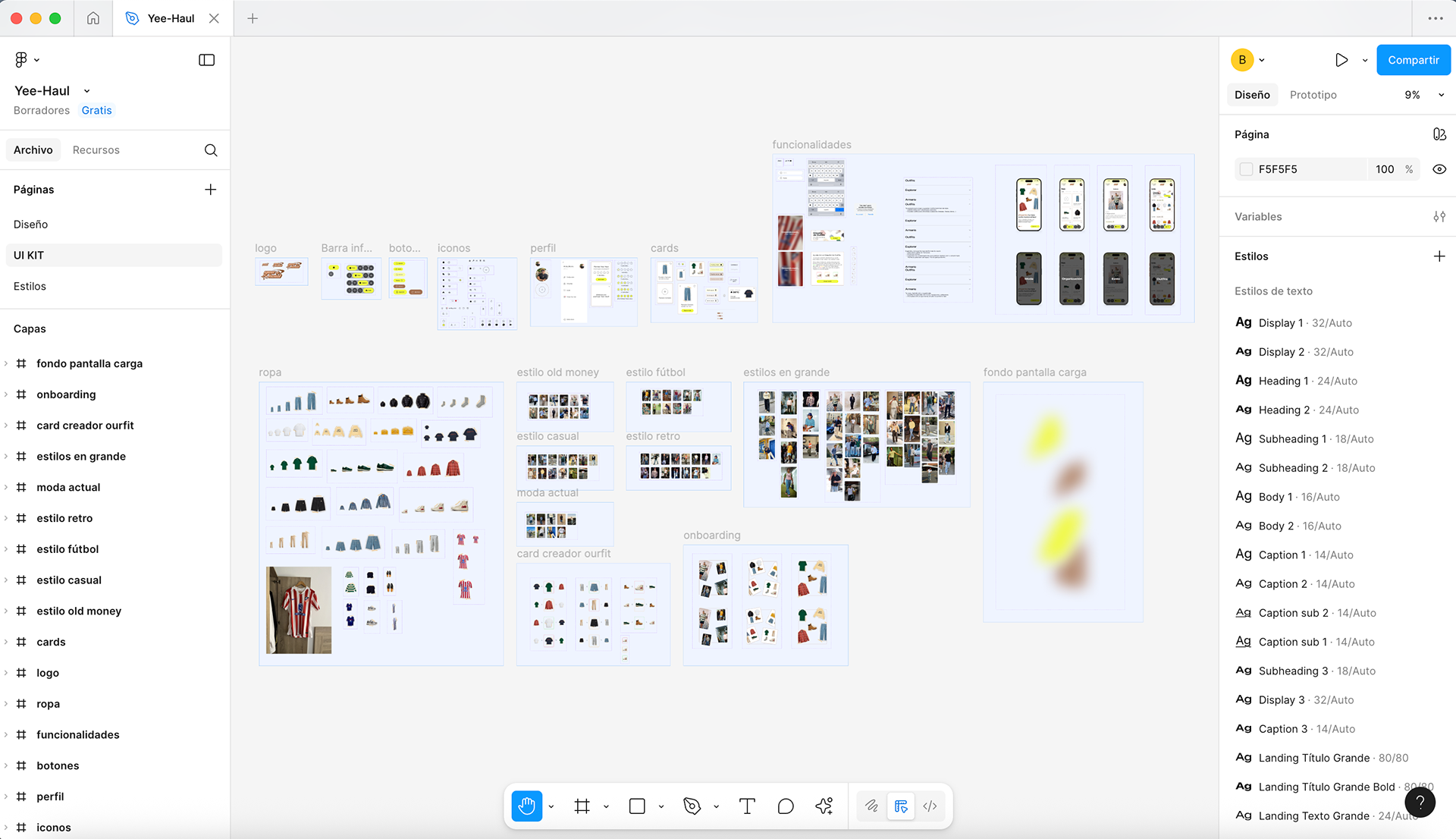Expand the fondo pantalla carga layer
This screenshot has width=1456, height=839.
(6, 363)
